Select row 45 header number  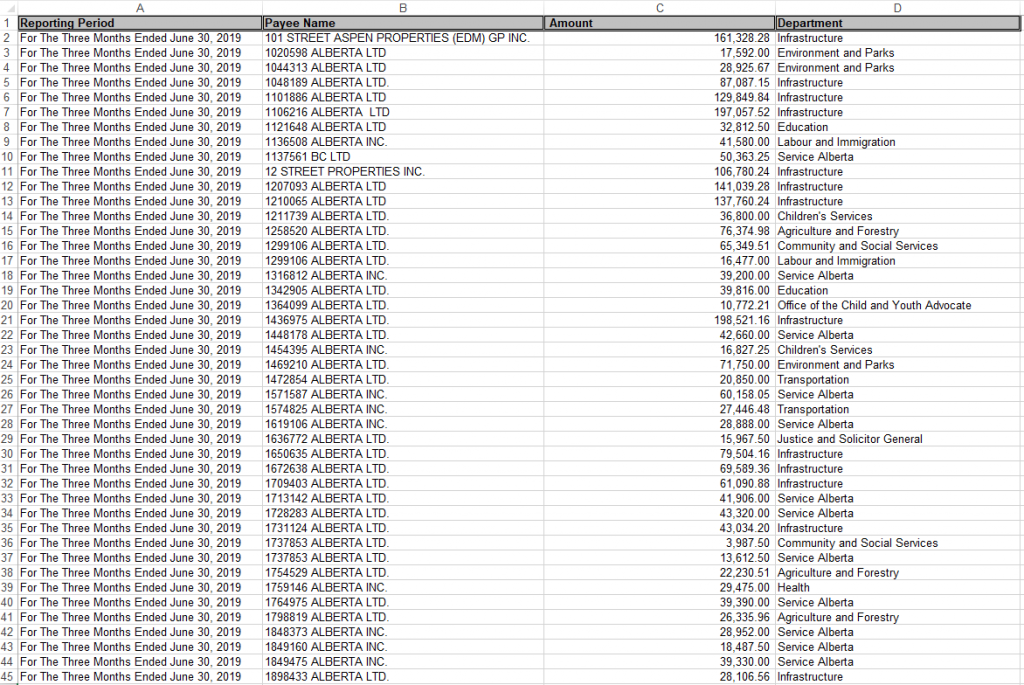point(8,677)
